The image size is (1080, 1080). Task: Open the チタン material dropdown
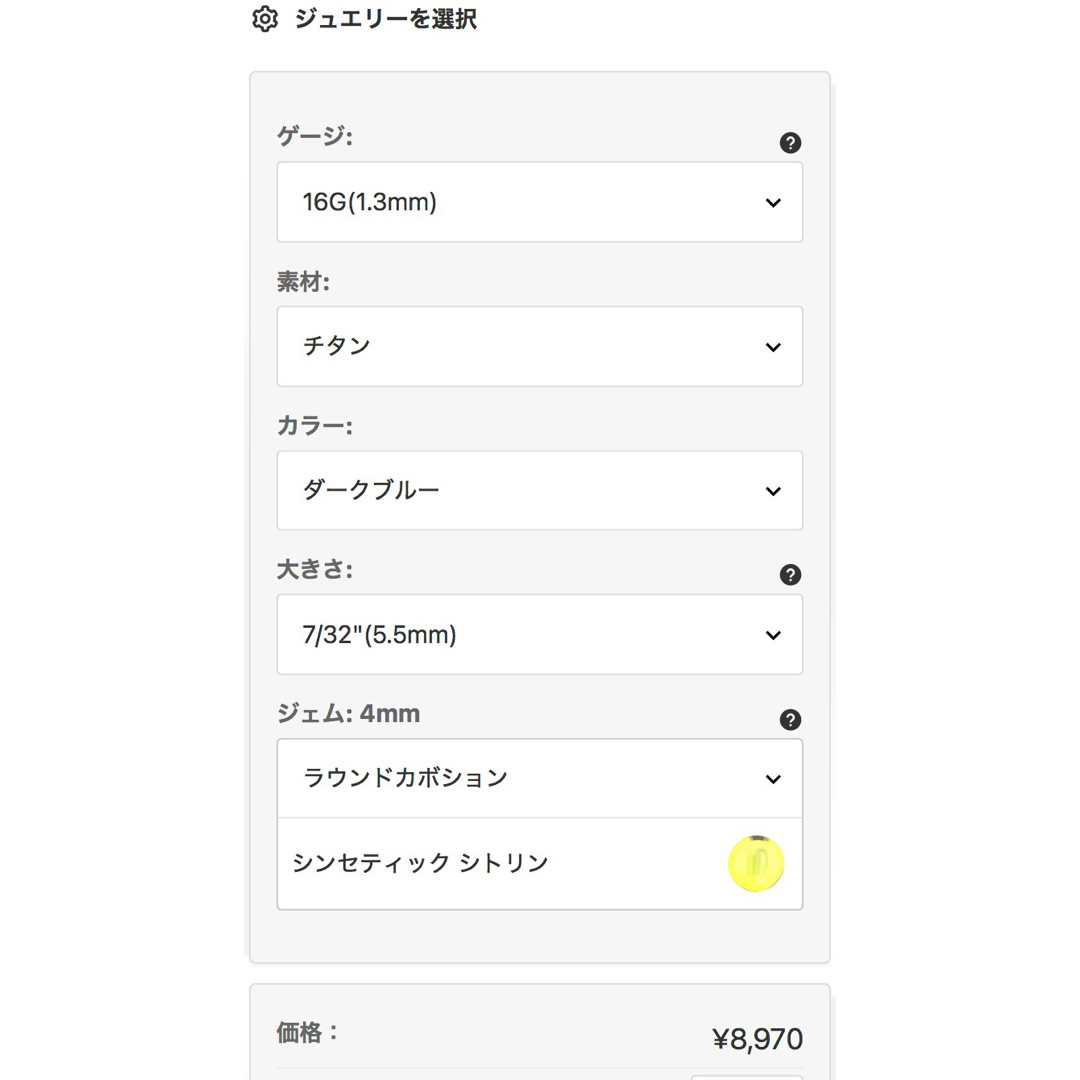pyautogui.click(x=539, y=346)
